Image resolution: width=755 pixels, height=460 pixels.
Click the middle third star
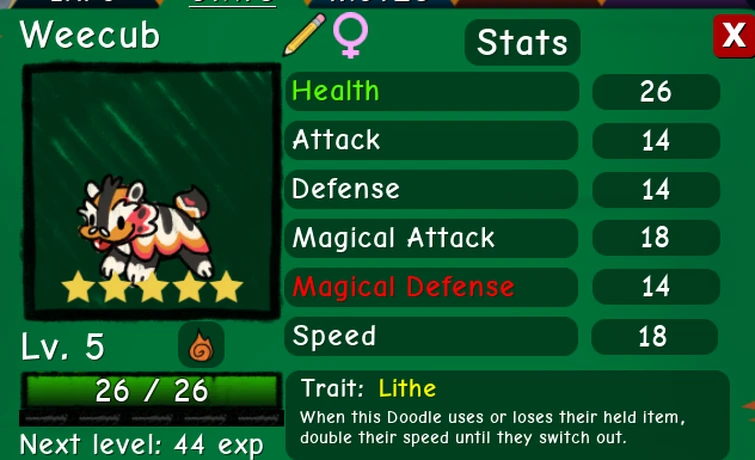152,287
